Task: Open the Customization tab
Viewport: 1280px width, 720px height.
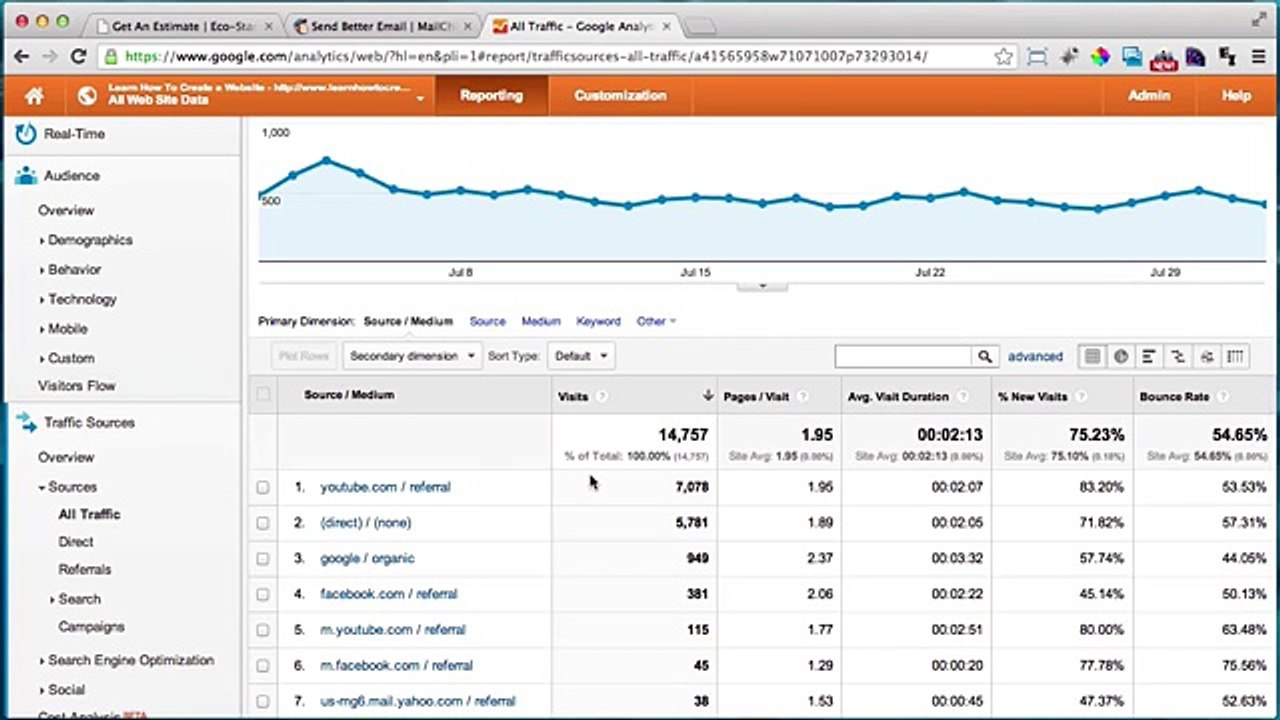Action: 620,96
